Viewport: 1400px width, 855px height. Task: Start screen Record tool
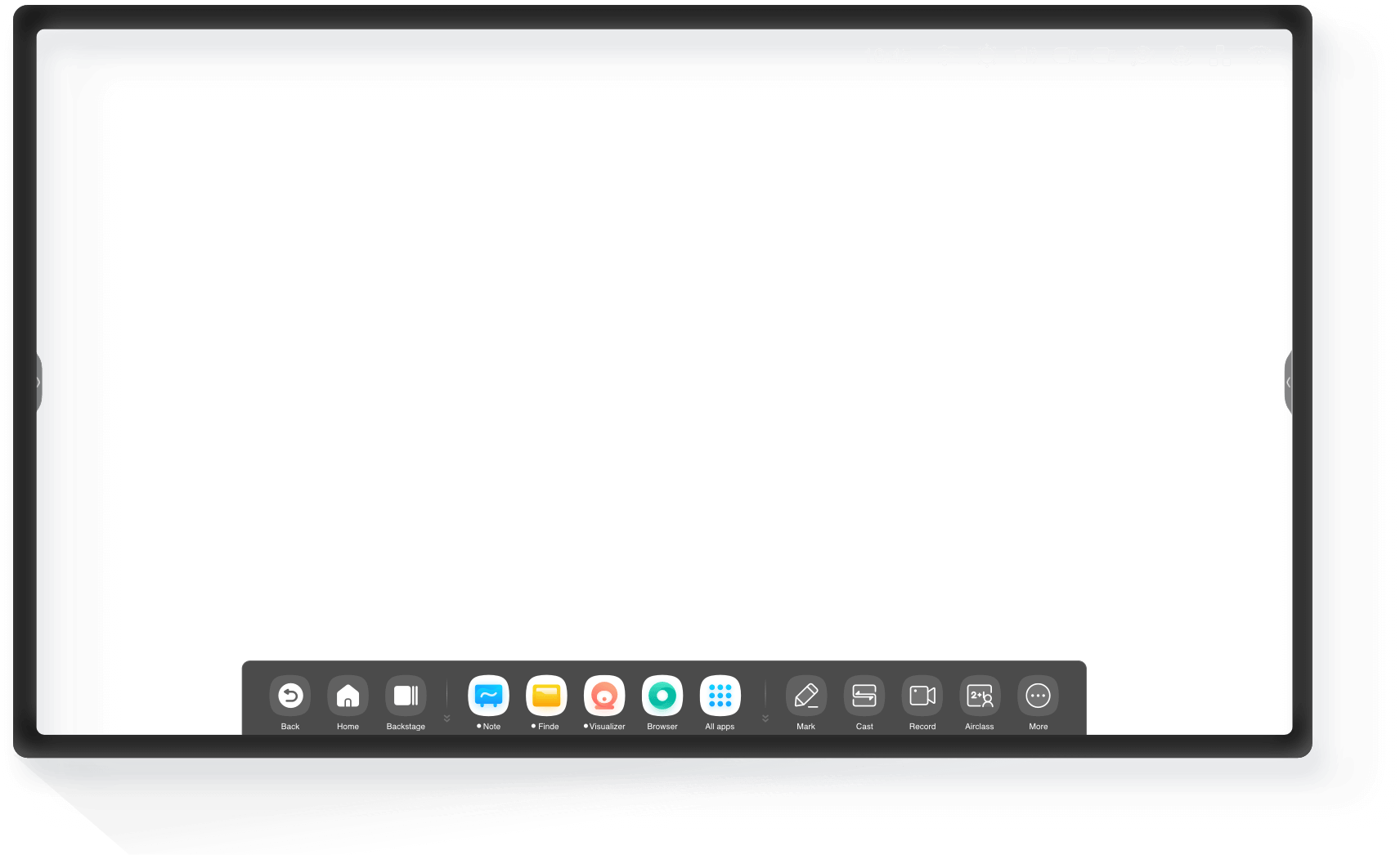[x=922, y=696]
